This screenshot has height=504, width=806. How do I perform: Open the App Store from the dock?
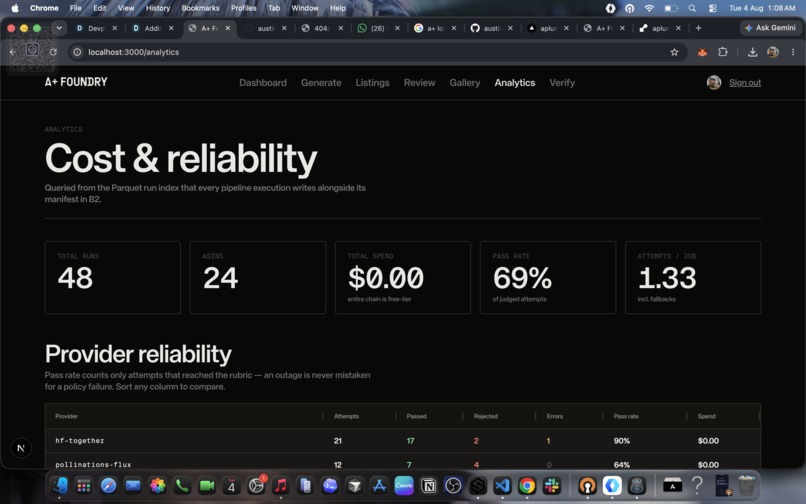point(379,485)
